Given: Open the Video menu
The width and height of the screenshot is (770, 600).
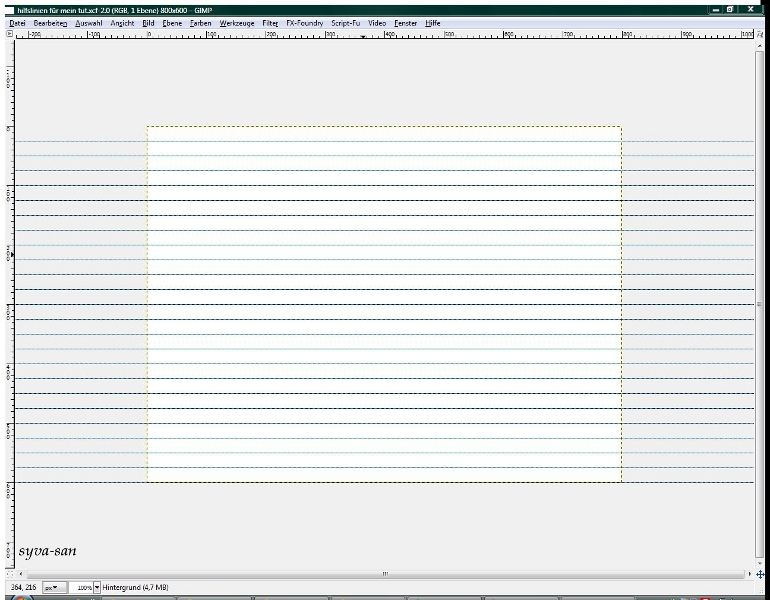Looking at the screenshot, I should click(x=377, y=23).
